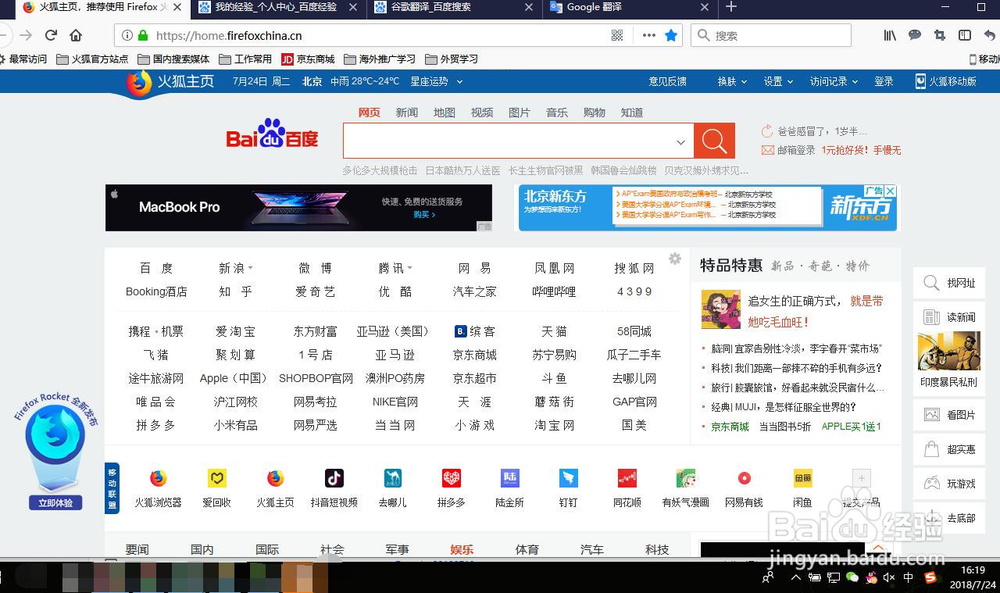
Task: Open the 意见反馈 feedback link
Action: [x=668, y=82]
